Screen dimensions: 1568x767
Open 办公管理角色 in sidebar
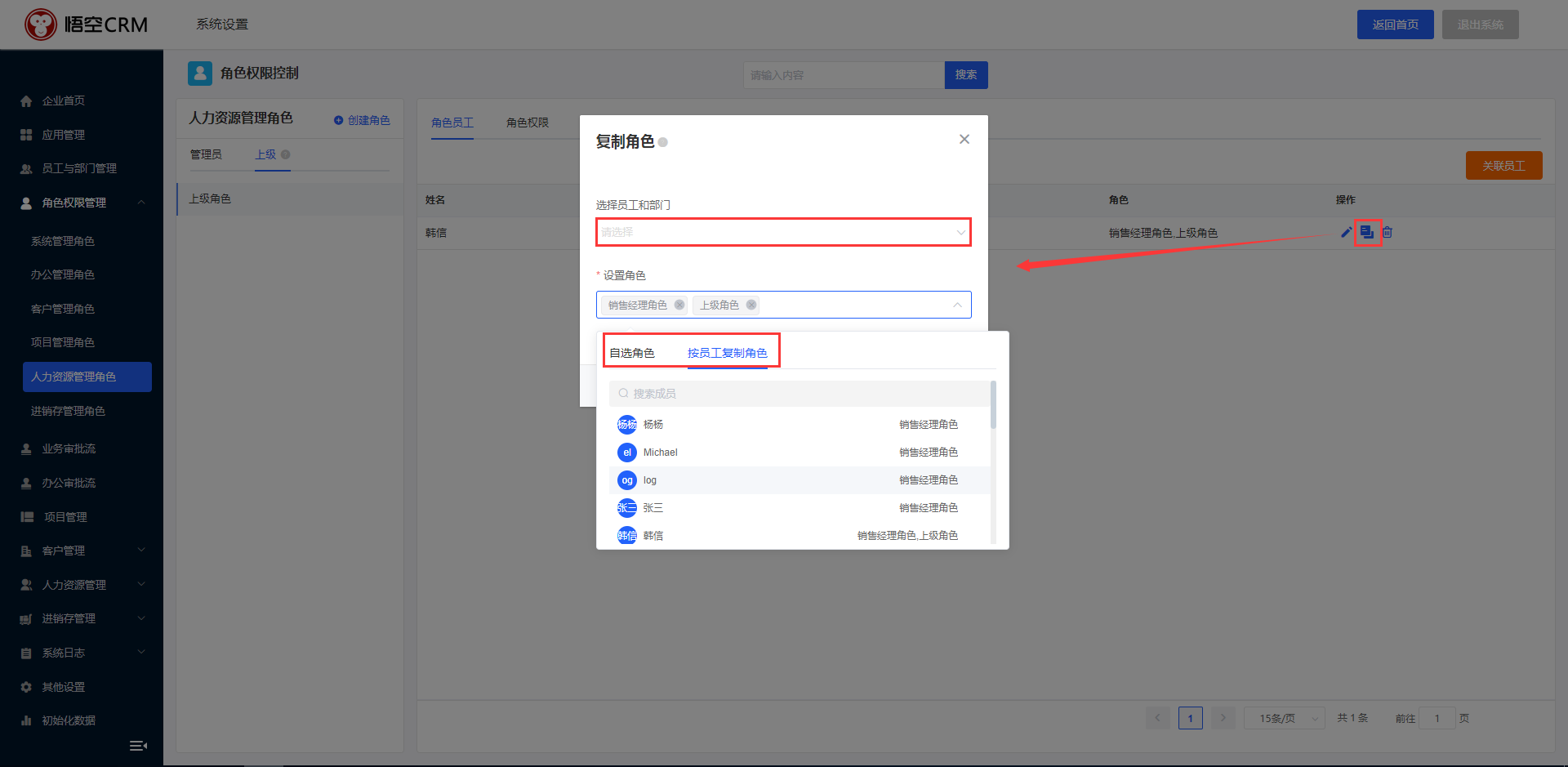pyautogui.click(x=63, y=275)
